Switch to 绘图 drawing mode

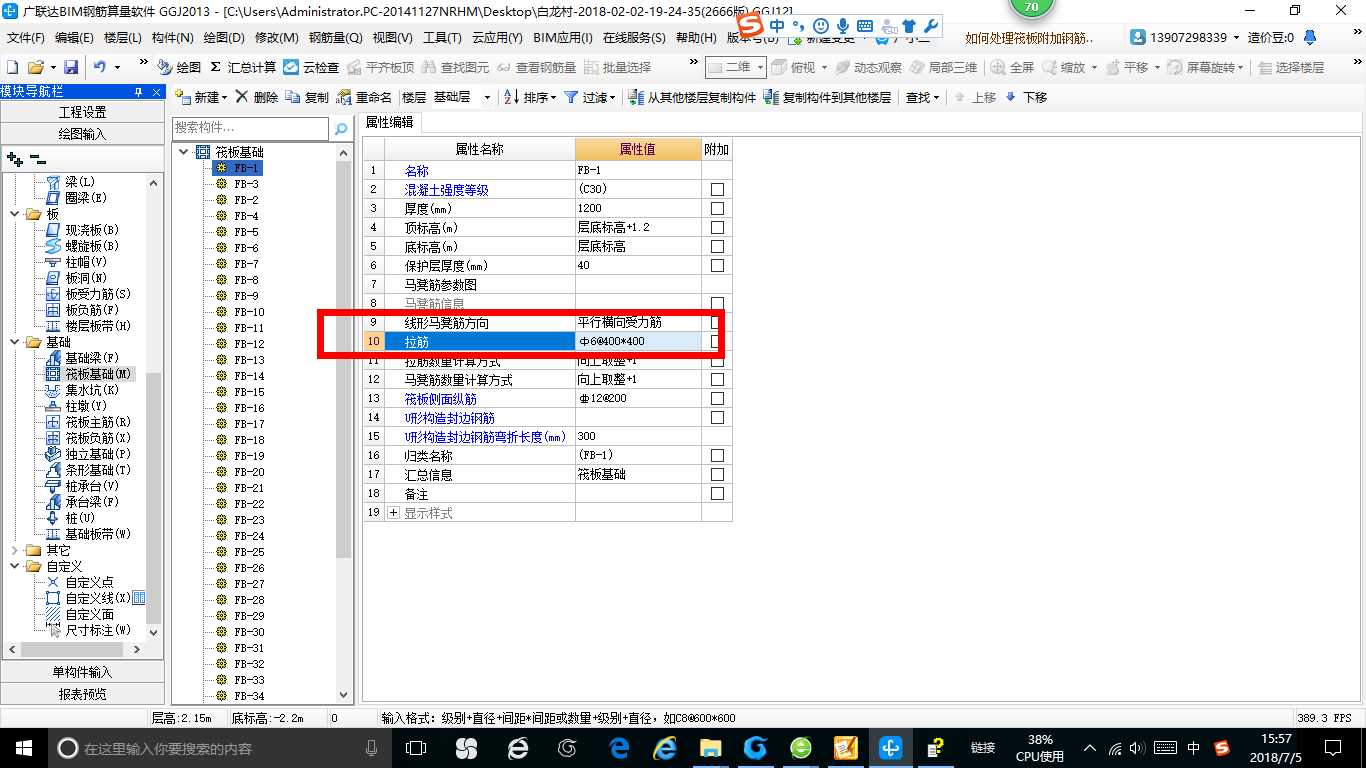(x=179, y=67)
